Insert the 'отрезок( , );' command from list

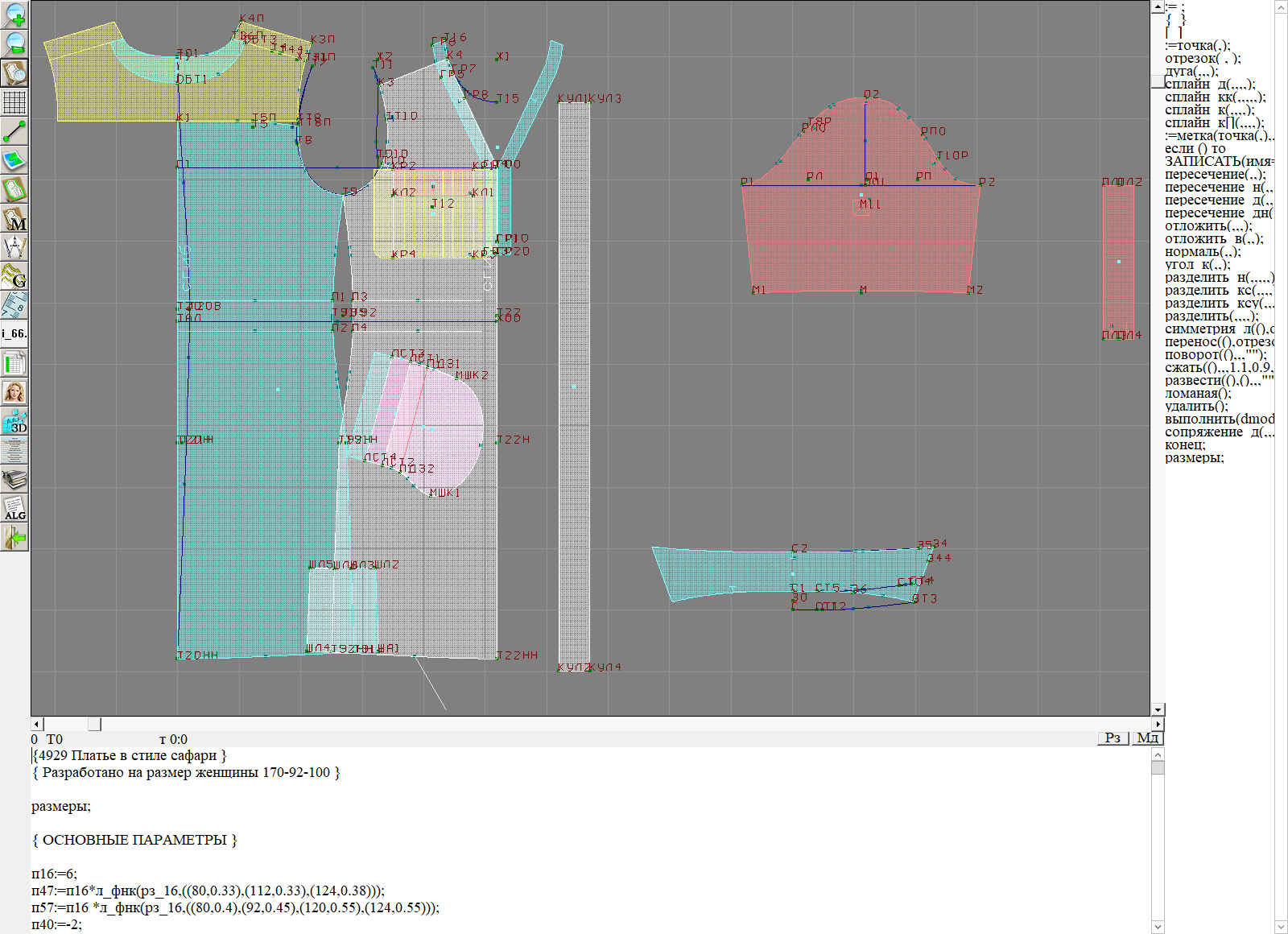click(1203, 58)
